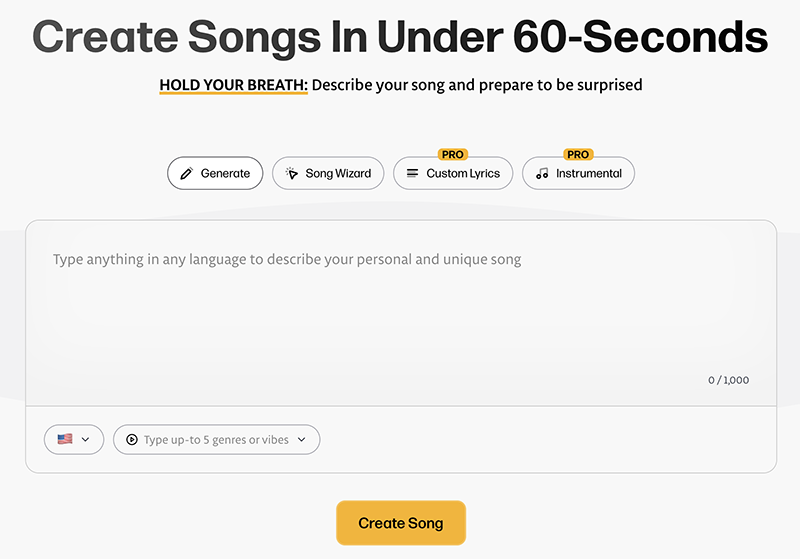Click the circle icon in the genres field
The width and height of the screenshot is (800, 559).
(132, 440)
